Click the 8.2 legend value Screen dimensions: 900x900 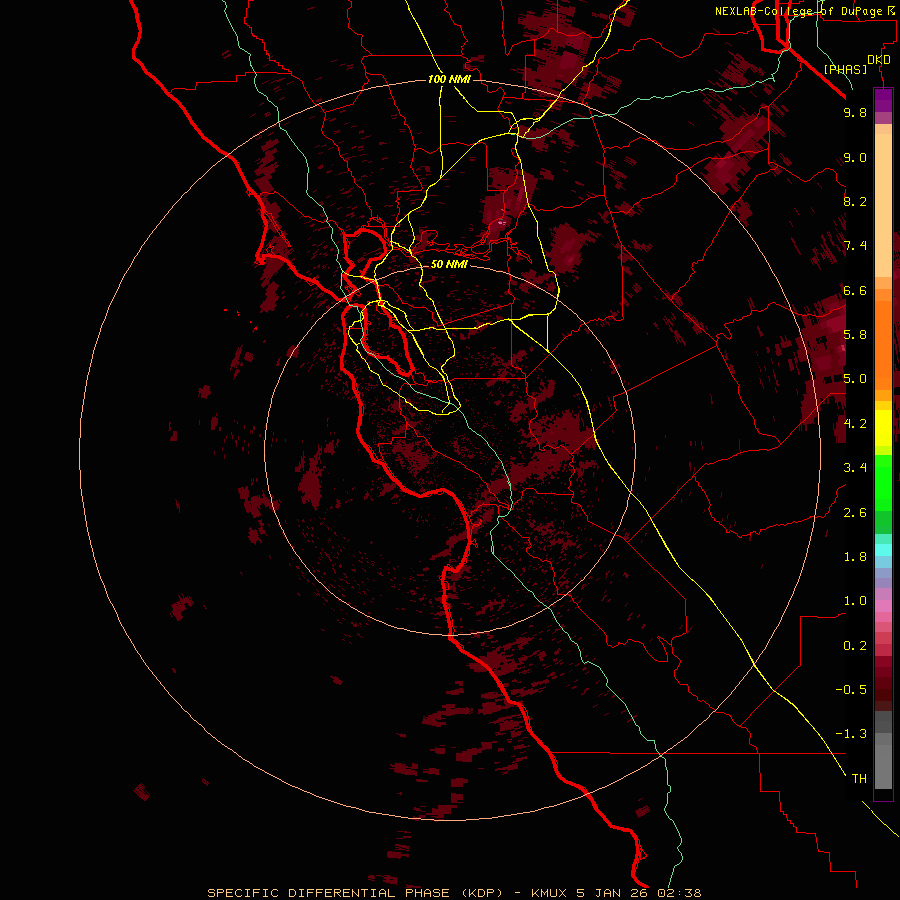click(855, 201)
